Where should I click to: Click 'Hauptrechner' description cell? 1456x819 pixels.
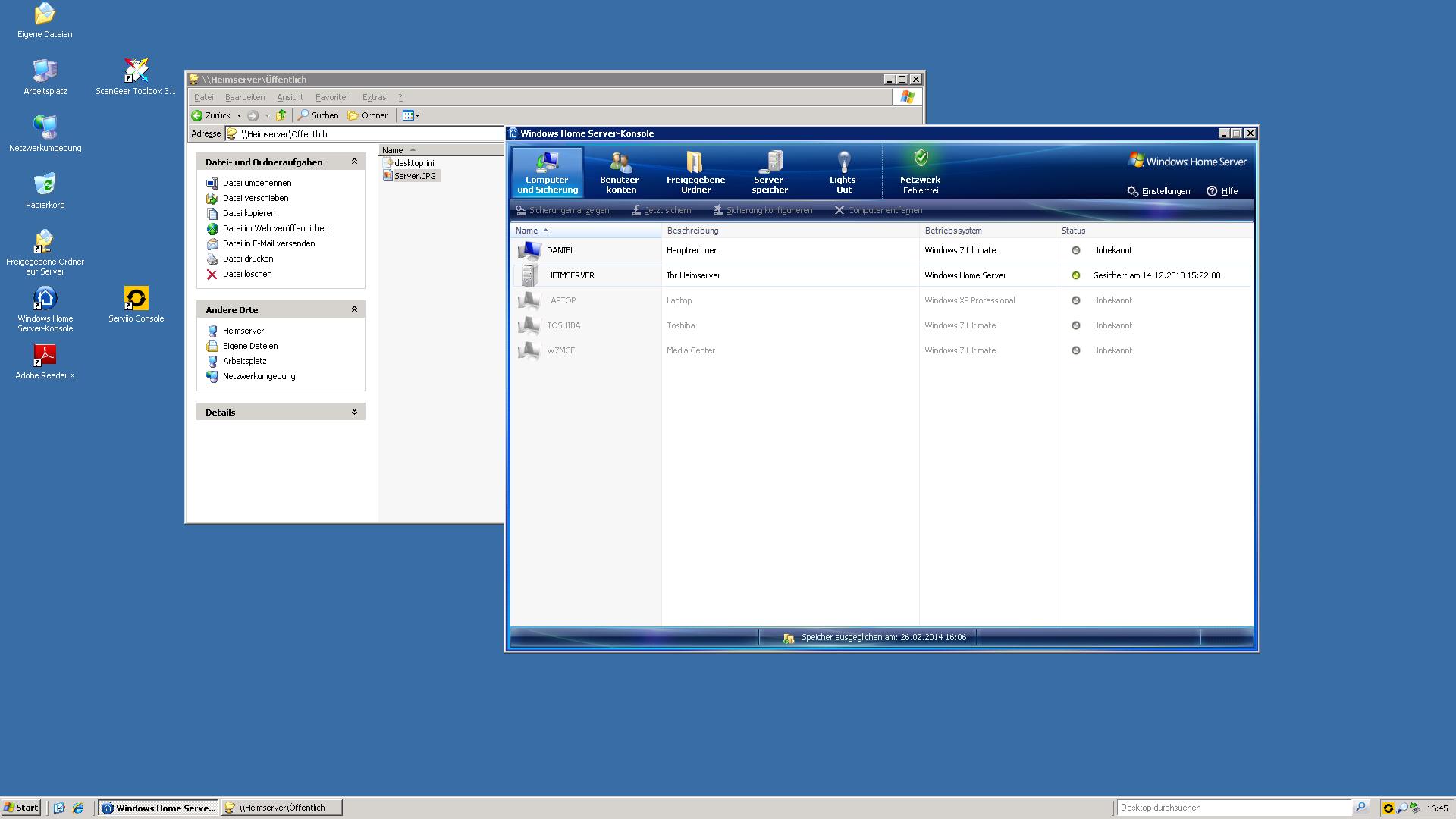point(692,250)
